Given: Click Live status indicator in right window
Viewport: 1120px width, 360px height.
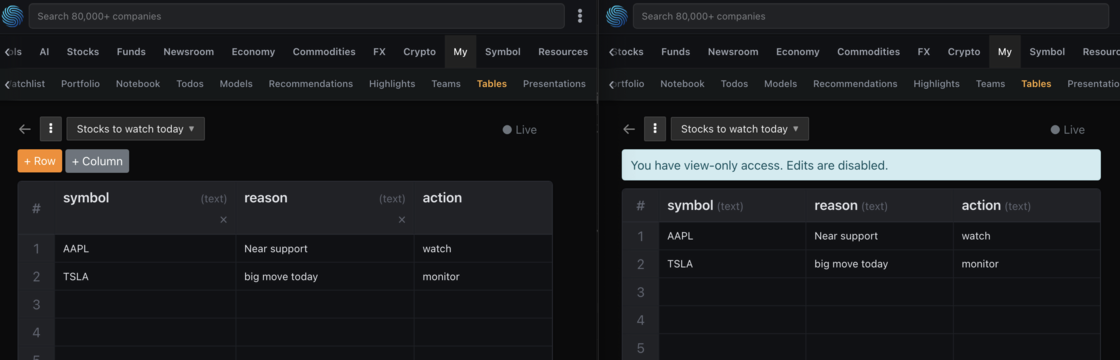Looking at the screenshot, I should click(x=1068, y=130).
